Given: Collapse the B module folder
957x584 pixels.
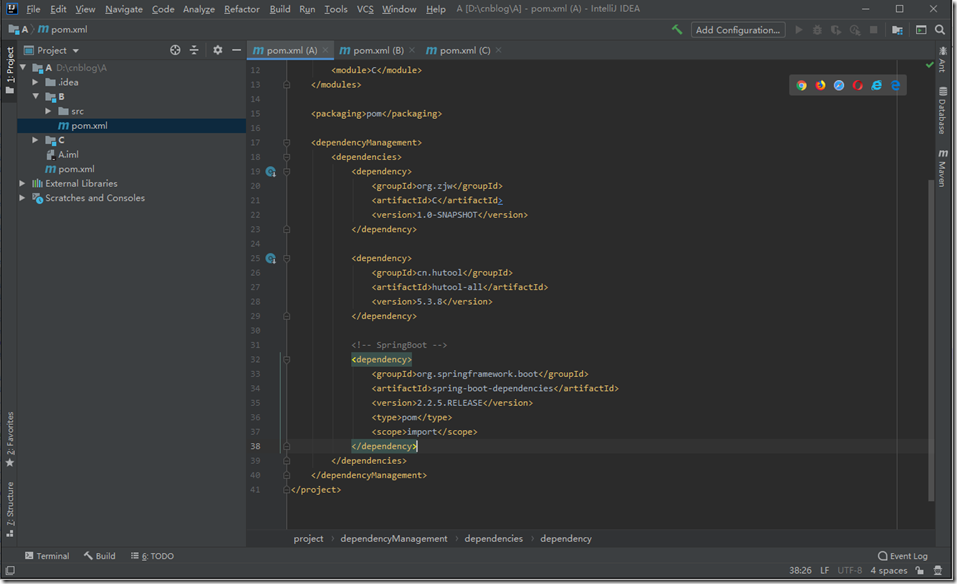Looking at the screenshot, I should pyautogui.click(x=35, y=96).
